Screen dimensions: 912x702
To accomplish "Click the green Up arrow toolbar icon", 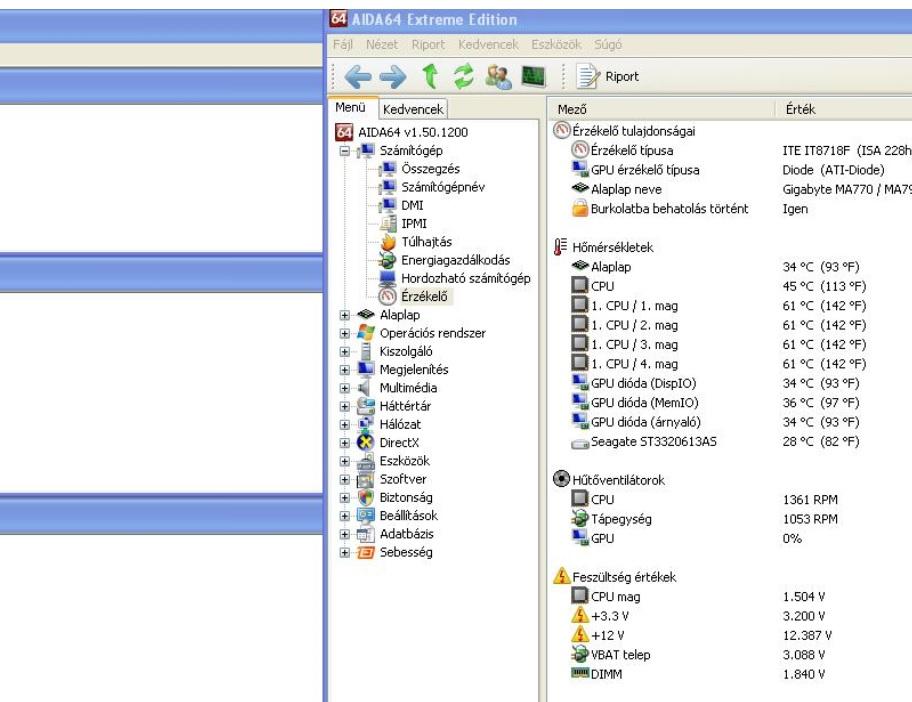I will (430, 76).
